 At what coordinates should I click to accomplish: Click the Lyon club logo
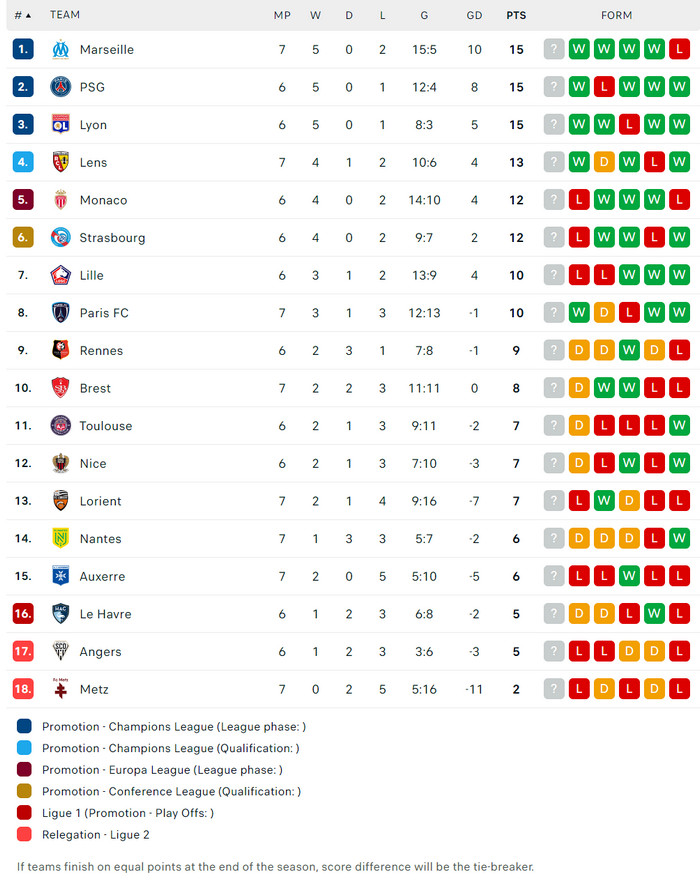[x=61, y=124]
